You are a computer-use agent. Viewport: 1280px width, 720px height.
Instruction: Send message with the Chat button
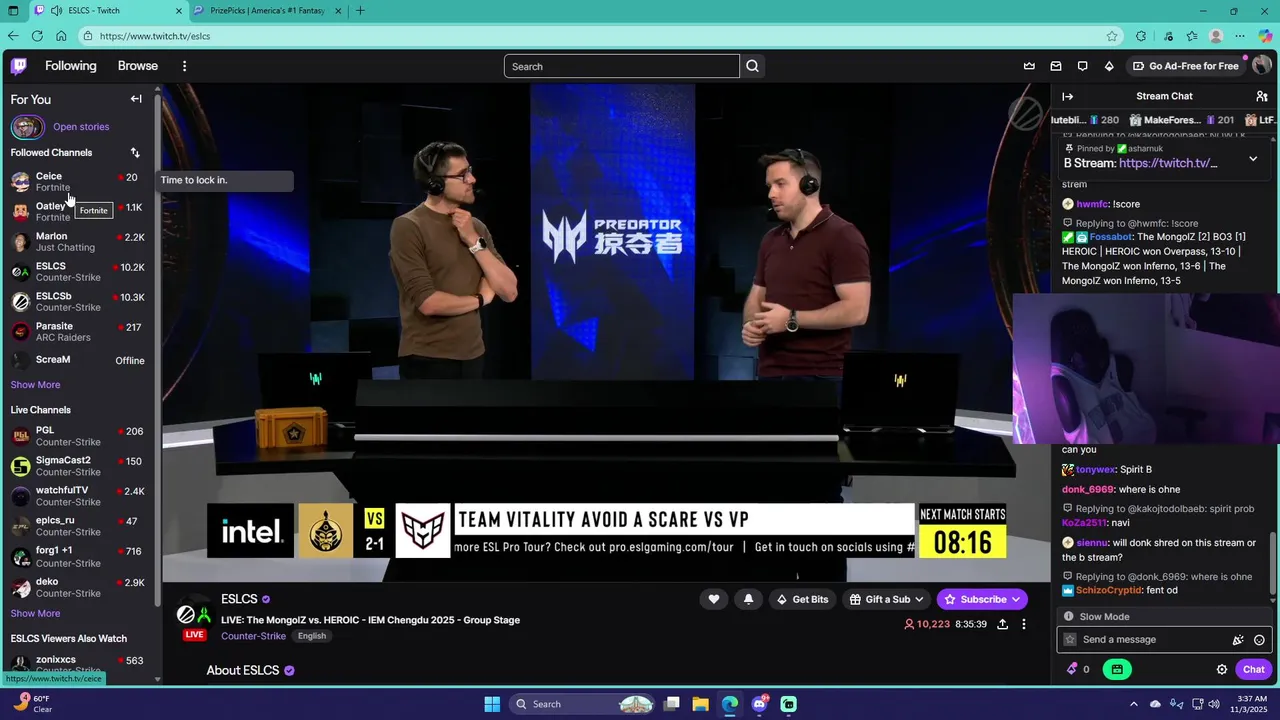pyautogui.click(x=1254, y=669)
